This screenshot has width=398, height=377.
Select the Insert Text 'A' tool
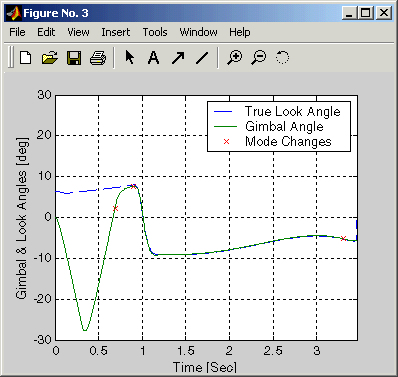(x=153, y=58)
